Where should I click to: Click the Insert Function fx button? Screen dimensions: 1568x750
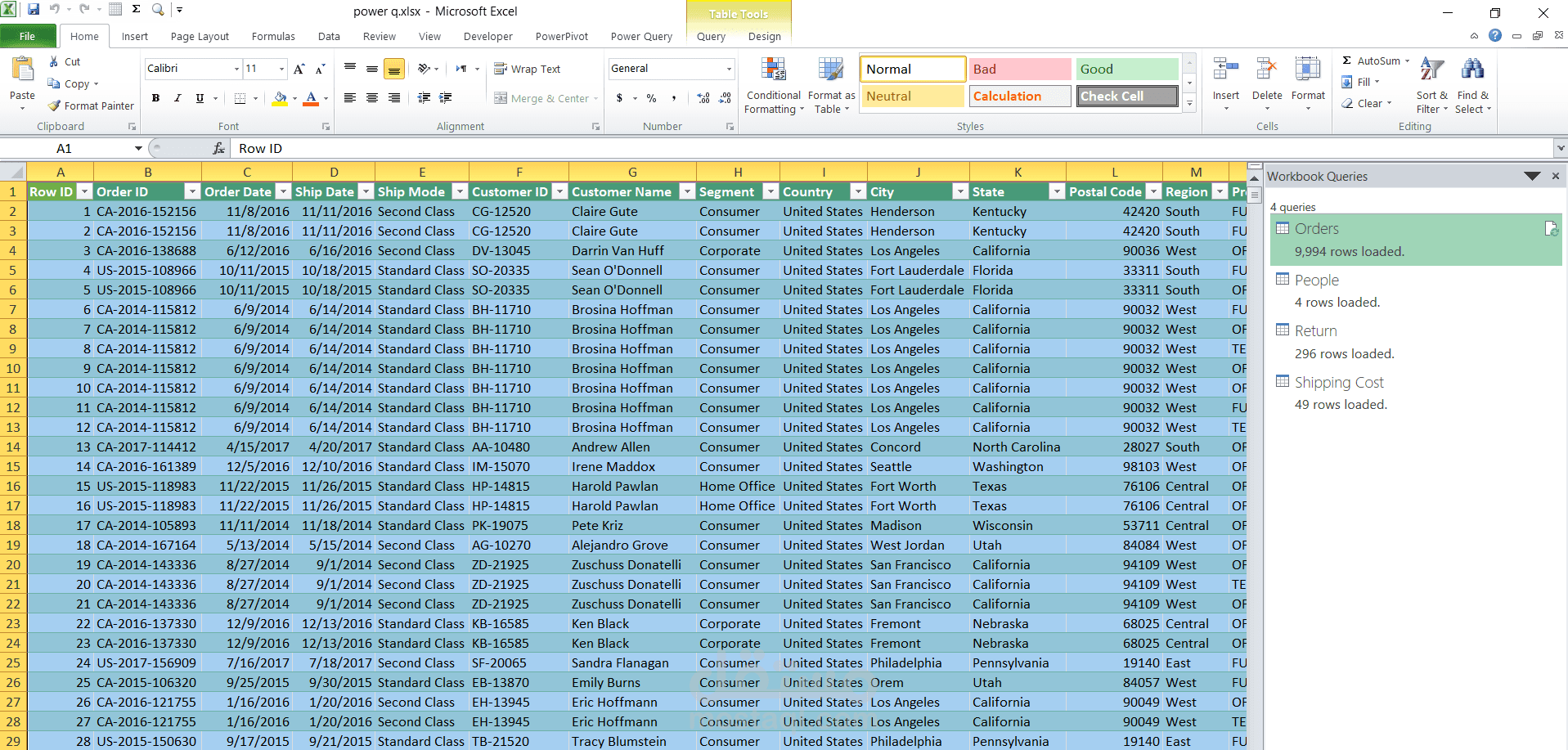tap(218, 148)
